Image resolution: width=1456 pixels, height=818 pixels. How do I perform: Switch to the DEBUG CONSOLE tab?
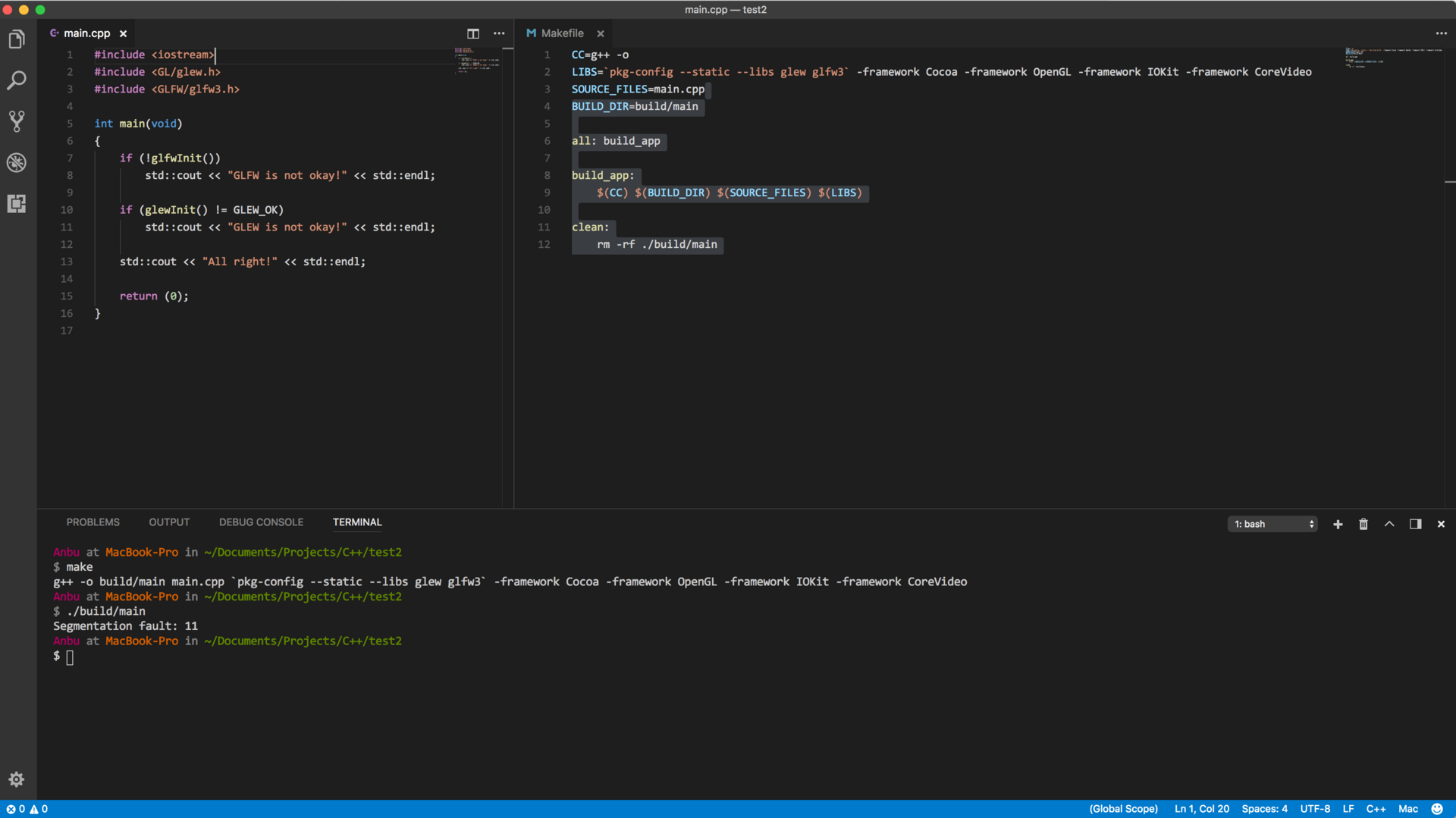coord(261,522)
